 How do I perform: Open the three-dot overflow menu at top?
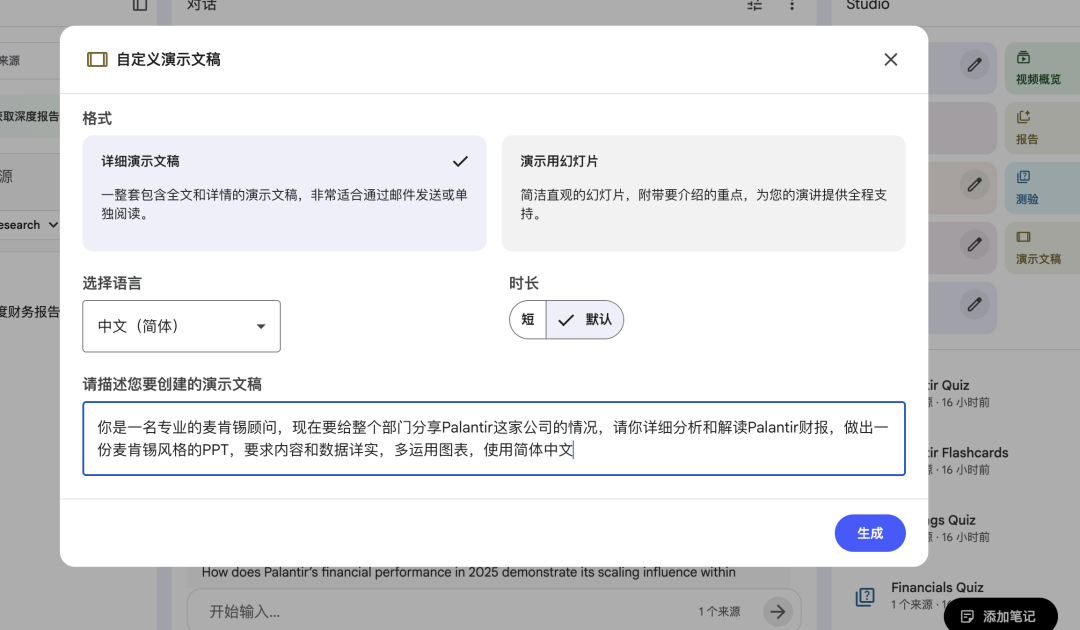click(793, 6)
